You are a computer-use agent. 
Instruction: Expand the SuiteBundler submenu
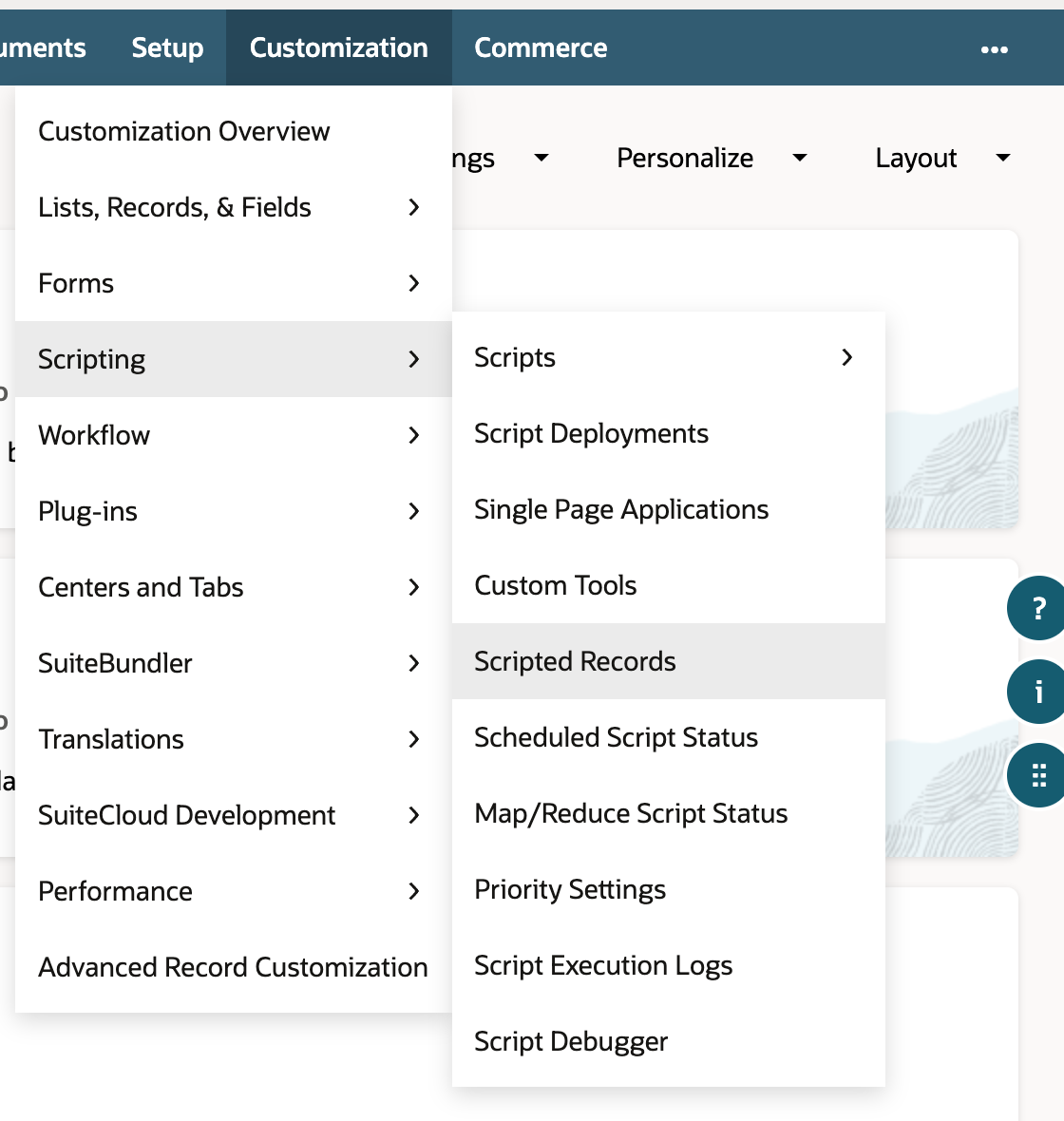coord(233,663)
